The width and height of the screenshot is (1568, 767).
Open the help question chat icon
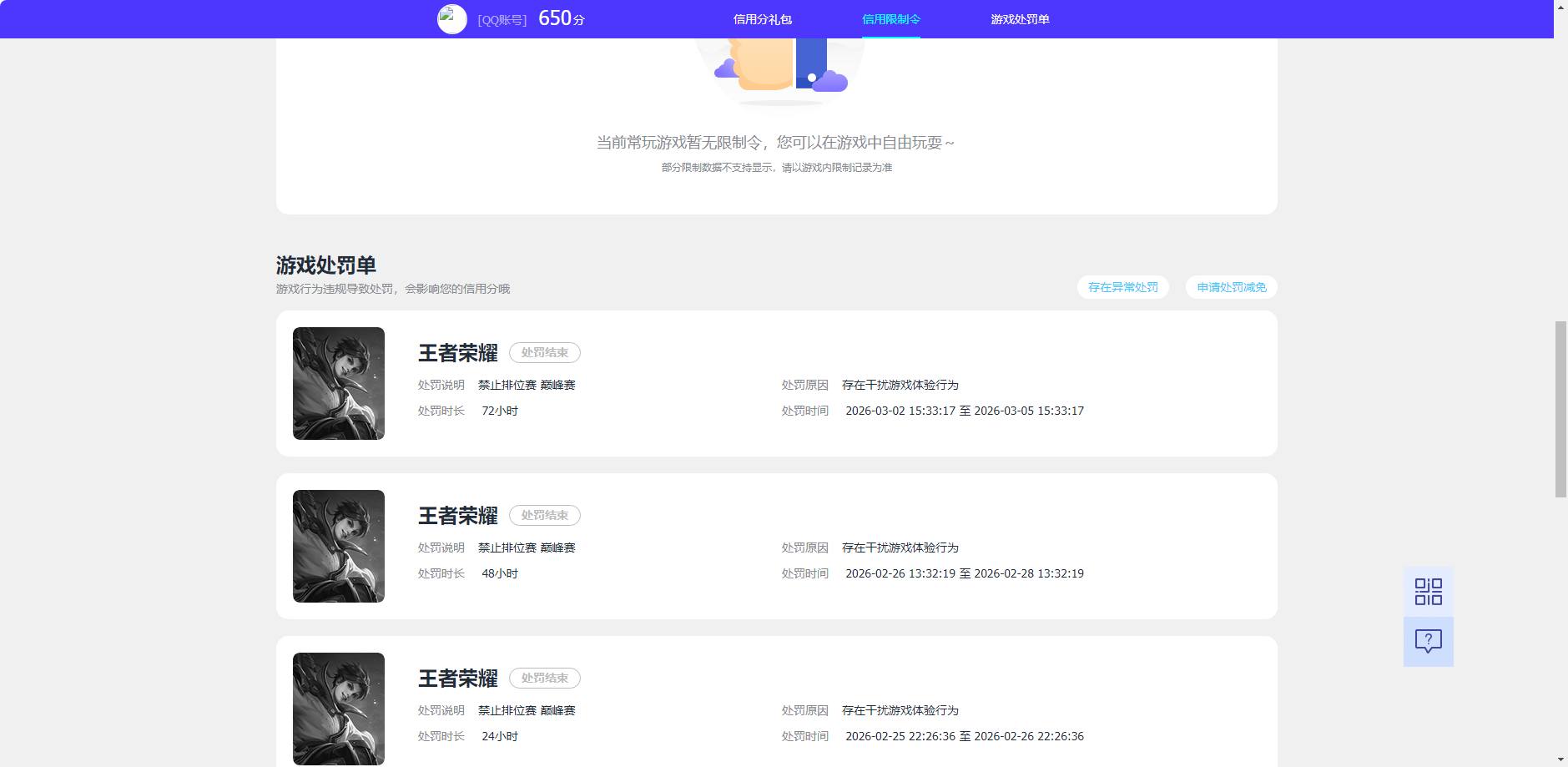(x=1428, y=641)
